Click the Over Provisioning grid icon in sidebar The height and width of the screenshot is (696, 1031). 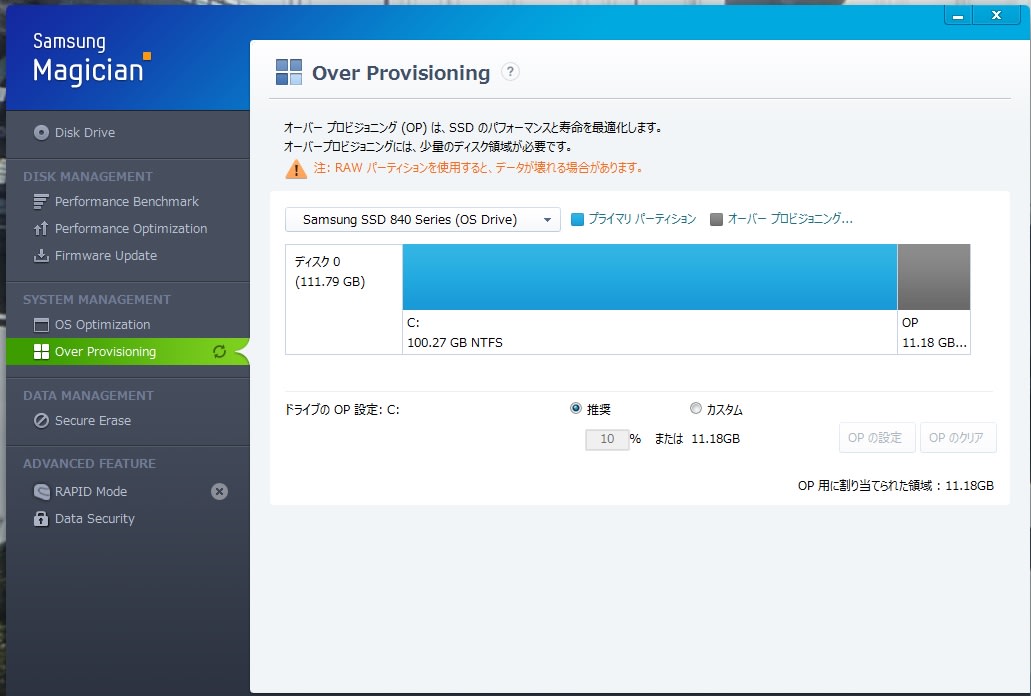coord(41,352)
